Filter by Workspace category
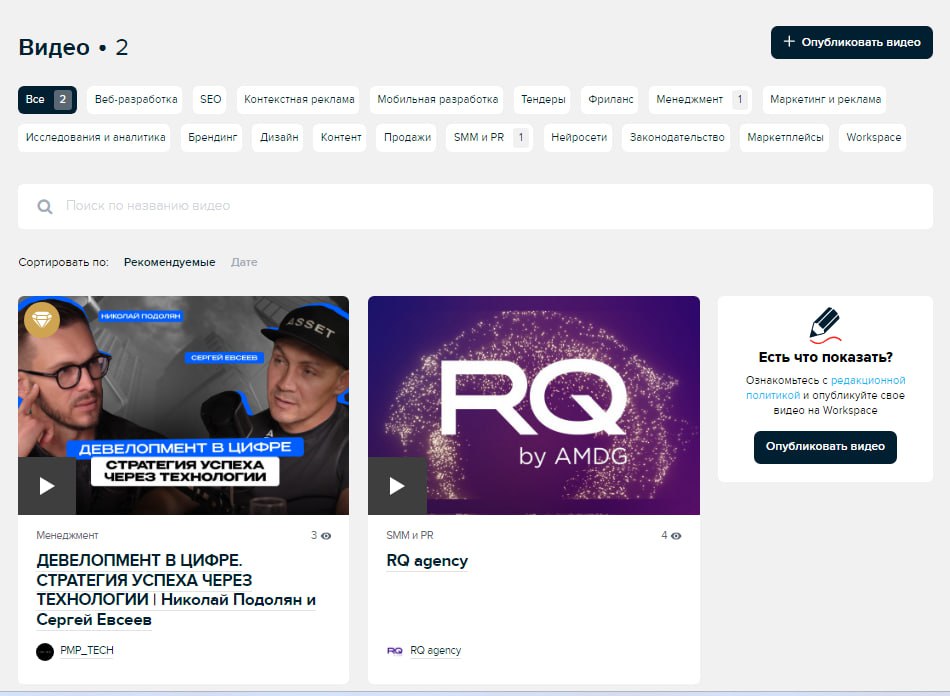950x696 pixels. [873, 138]
